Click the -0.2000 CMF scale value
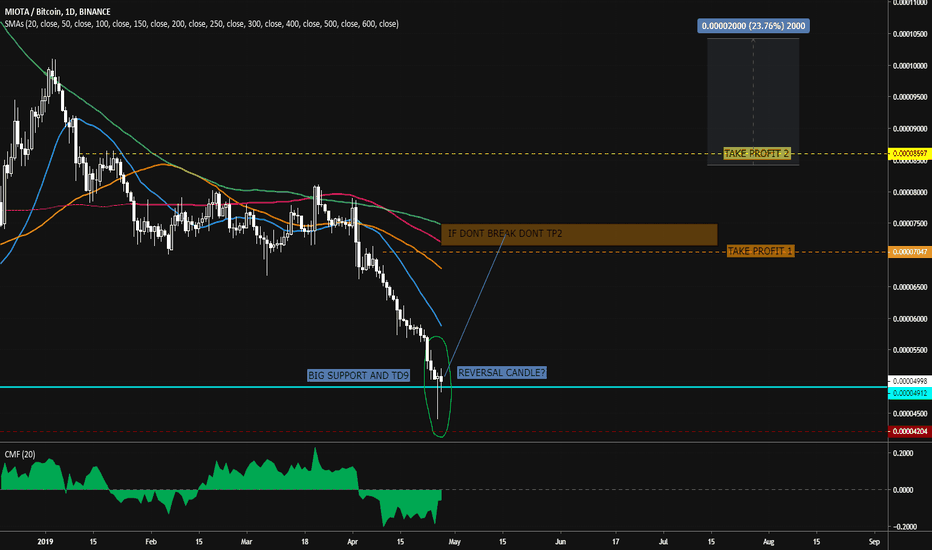Viewport: 932px width, 550px height. tap(903, 527)
